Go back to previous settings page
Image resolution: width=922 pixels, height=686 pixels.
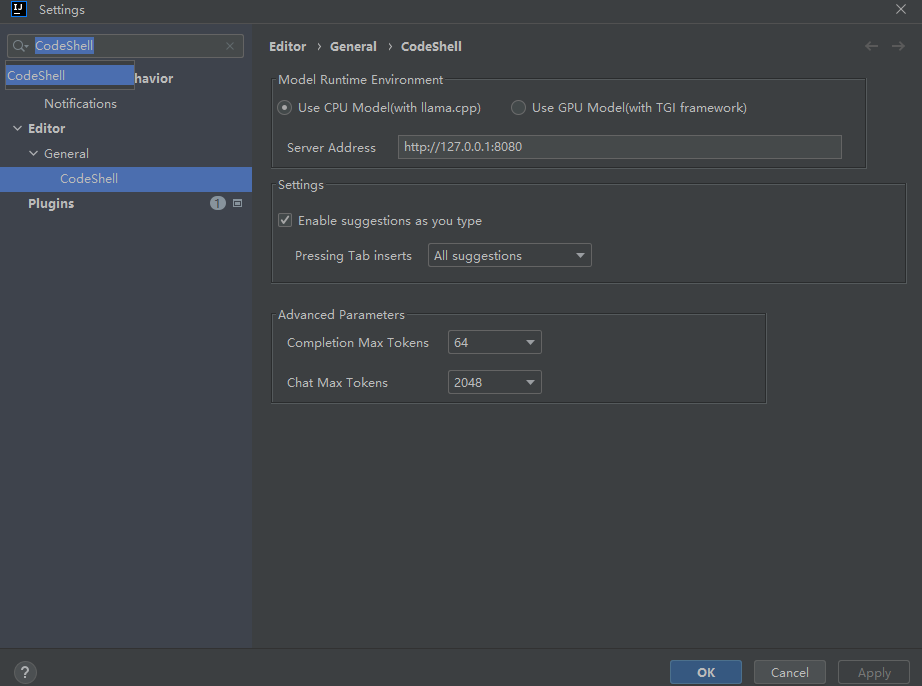871,46
